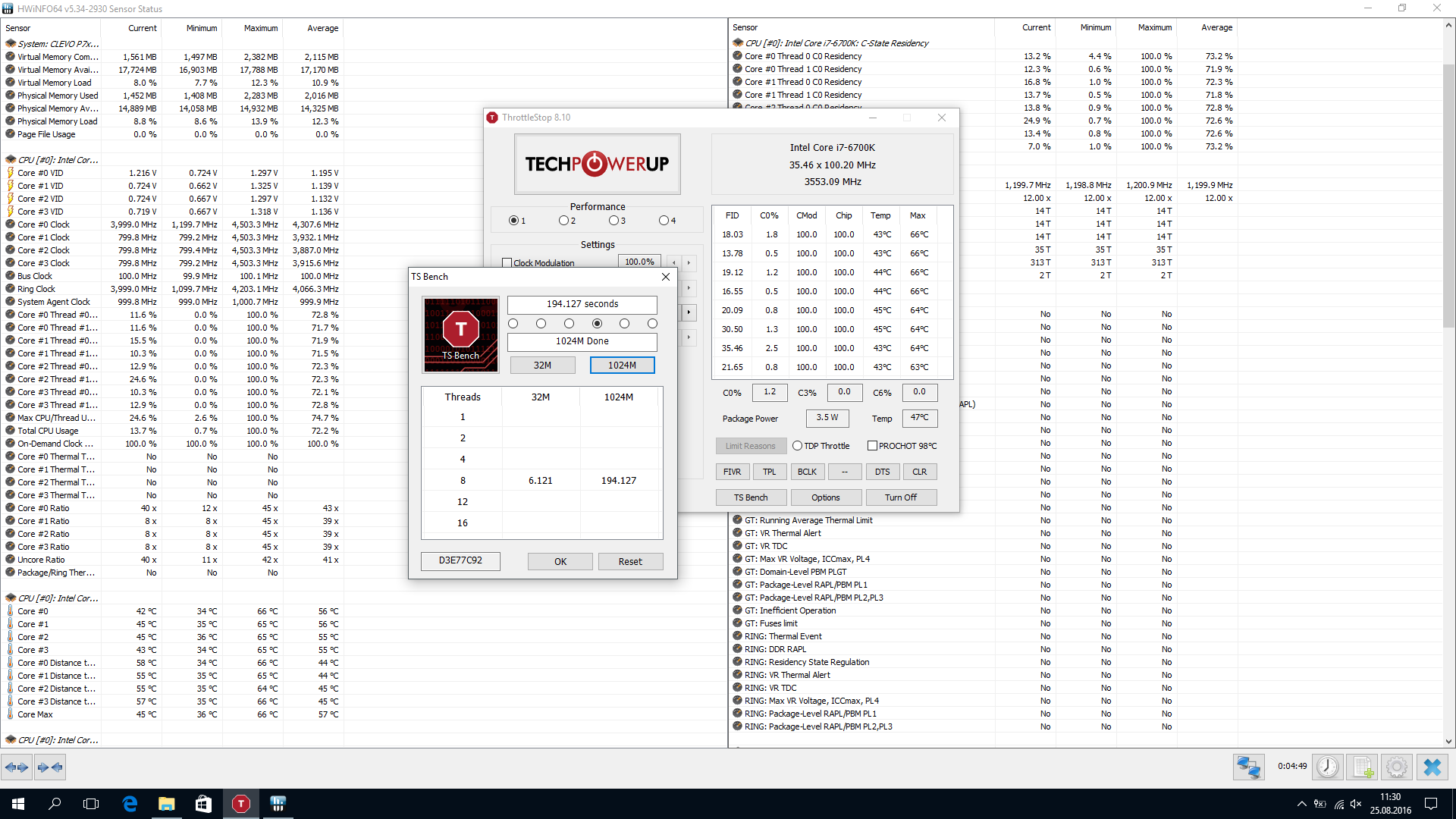
Task: Click gauge icon beside Bus Clock row
Action: tap(11, 276)
